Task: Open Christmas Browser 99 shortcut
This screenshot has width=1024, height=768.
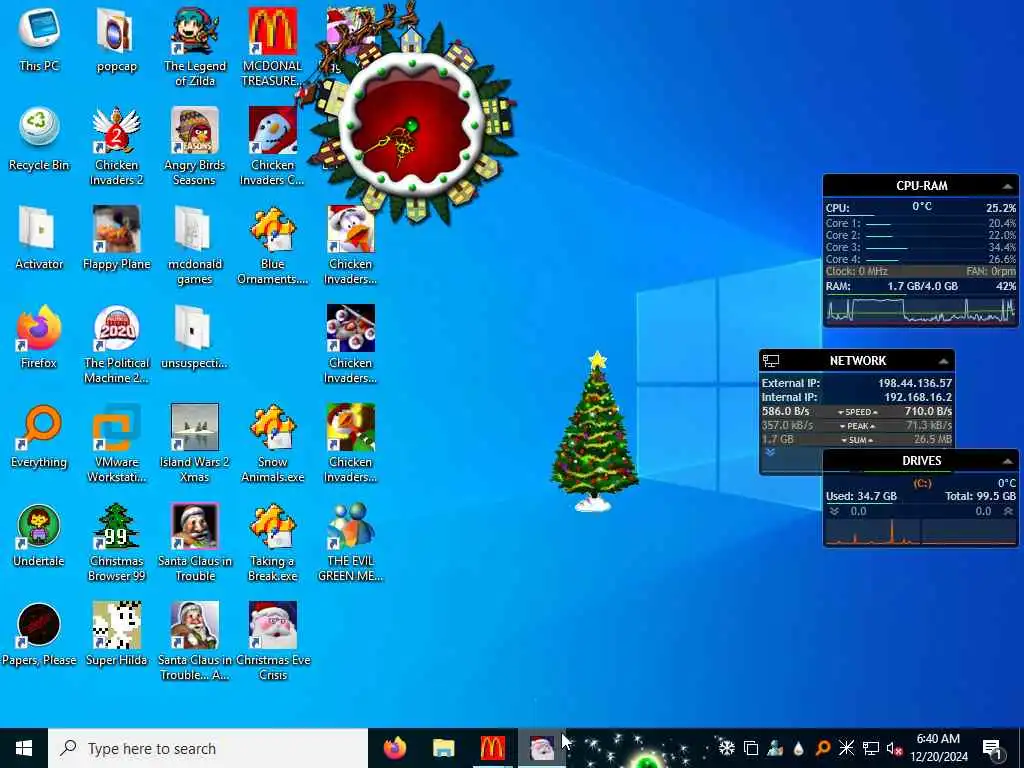Action: pyautogui.click(x=116, y=542)
